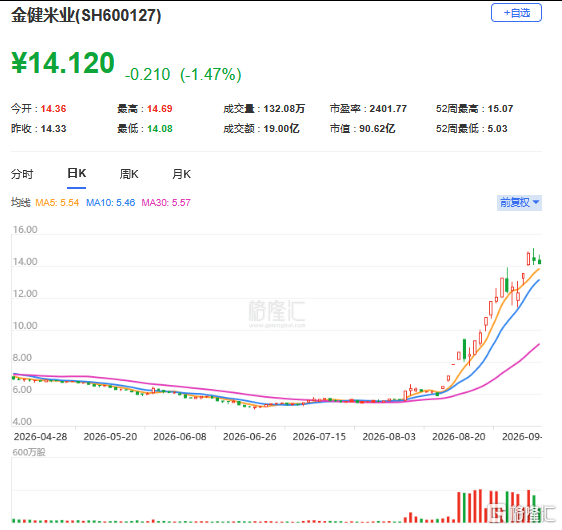This screenshot has height=530, width=562.
Task: Click the 2026-04-28 date axis label
Action: point(41,437)
